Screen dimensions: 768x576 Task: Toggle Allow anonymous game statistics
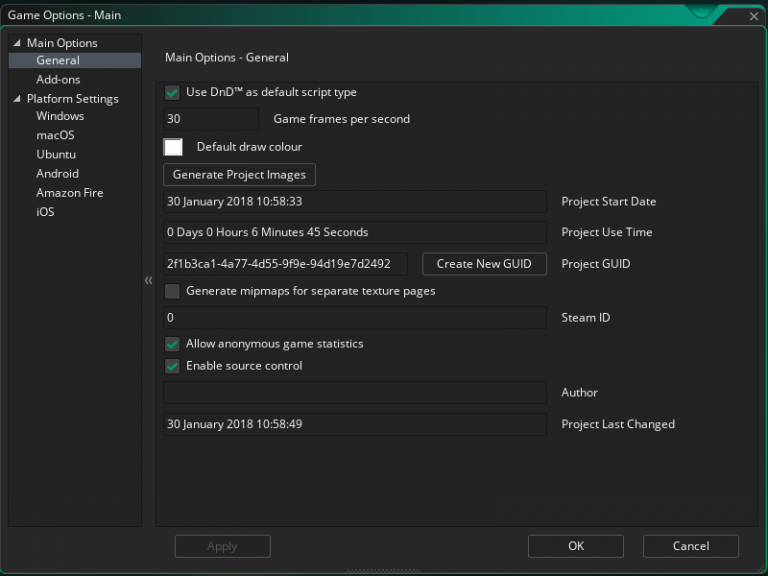[x=172, y=344]
